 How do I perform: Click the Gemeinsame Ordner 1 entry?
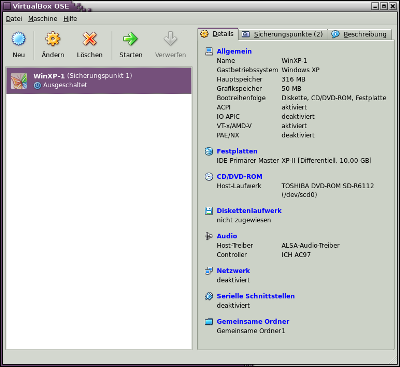[x=251, y=331]
